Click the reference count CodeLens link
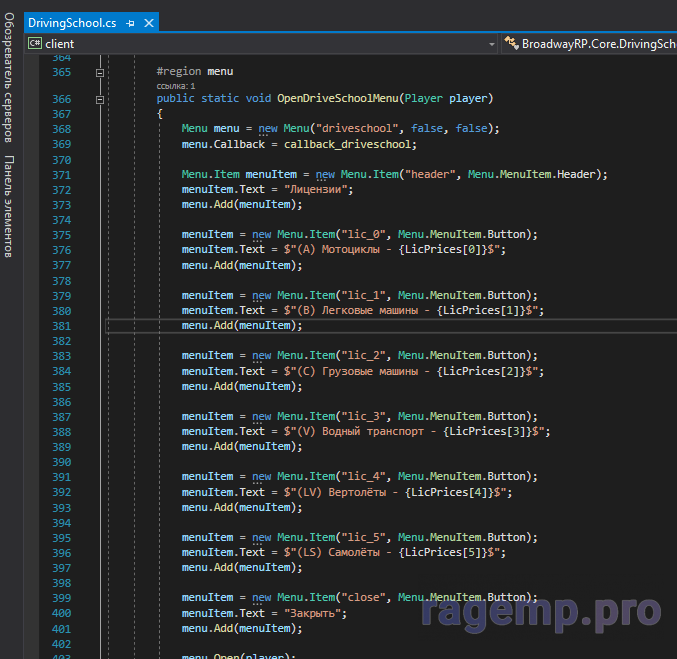Viewport: 677px width, 659px height. 176,86
